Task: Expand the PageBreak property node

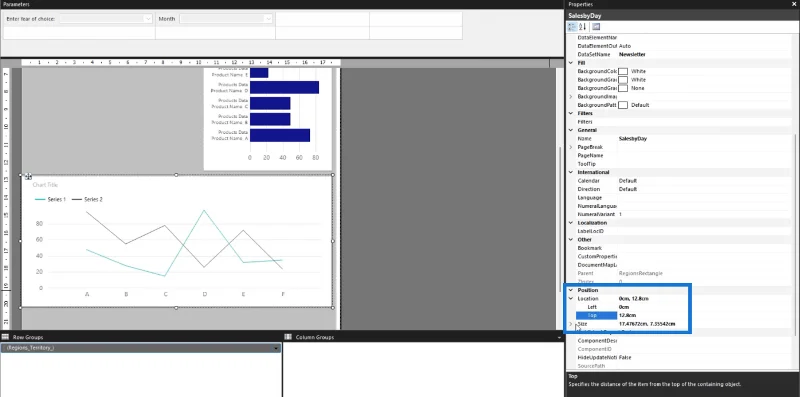Action: [571, 147]
